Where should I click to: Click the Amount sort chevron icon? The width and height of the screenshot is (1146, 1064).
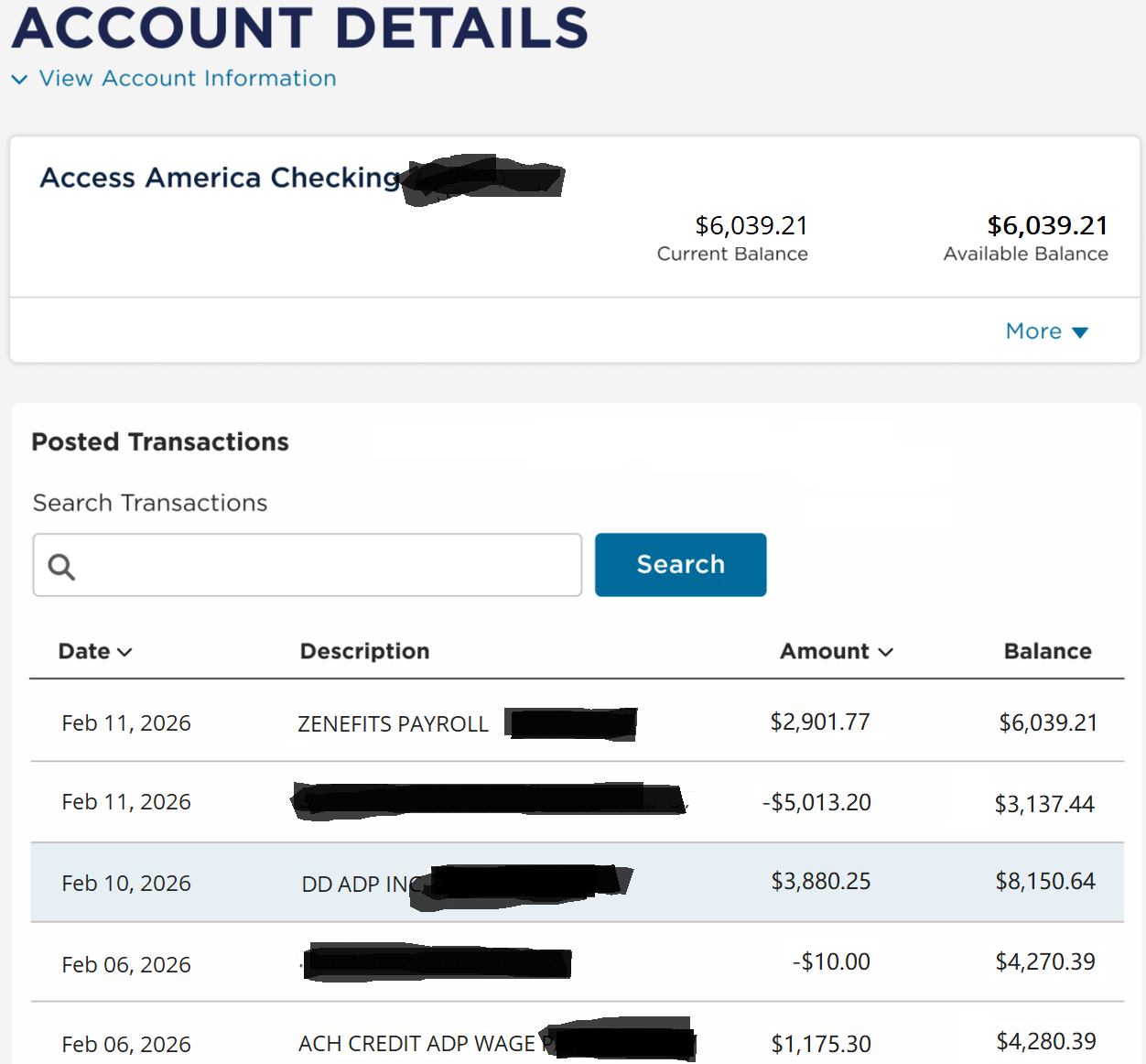885,652
